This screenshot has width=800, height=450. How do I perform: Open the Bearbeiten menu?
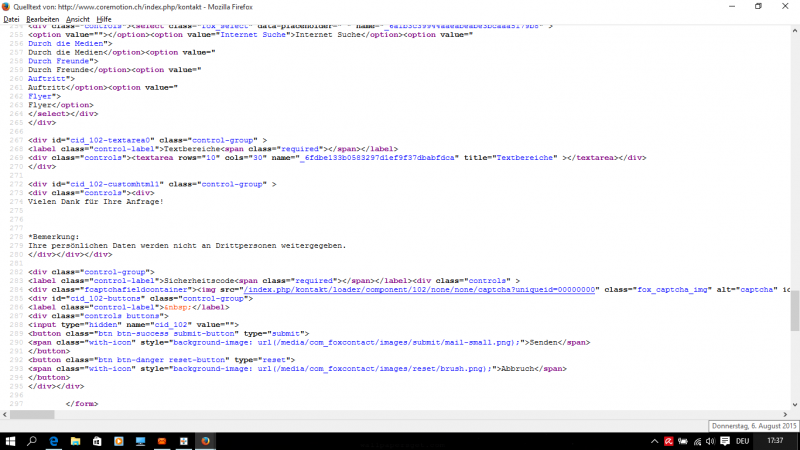[42, 19]
